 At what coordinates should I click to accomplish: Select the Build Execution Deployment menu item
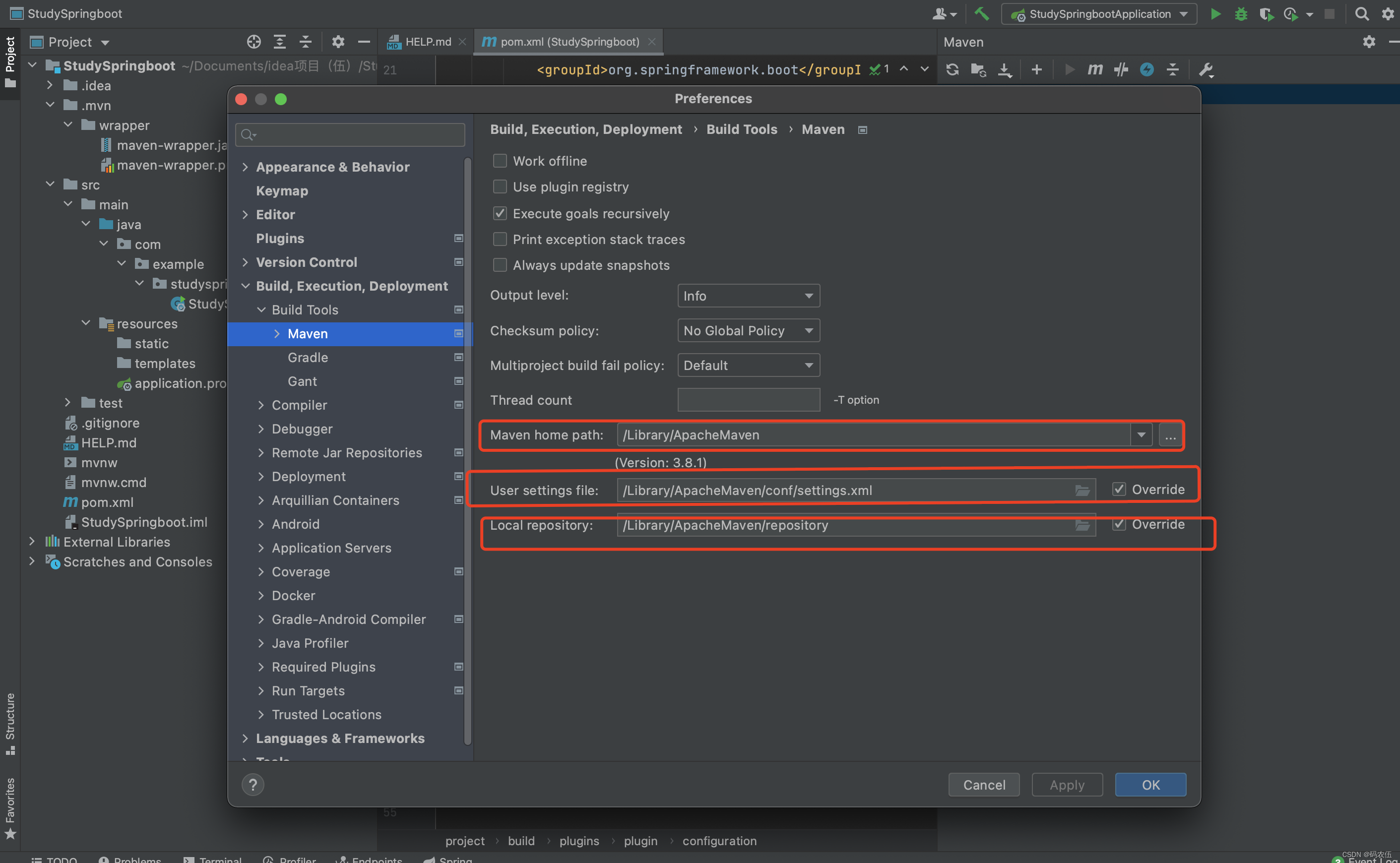[x=351, y=285]
